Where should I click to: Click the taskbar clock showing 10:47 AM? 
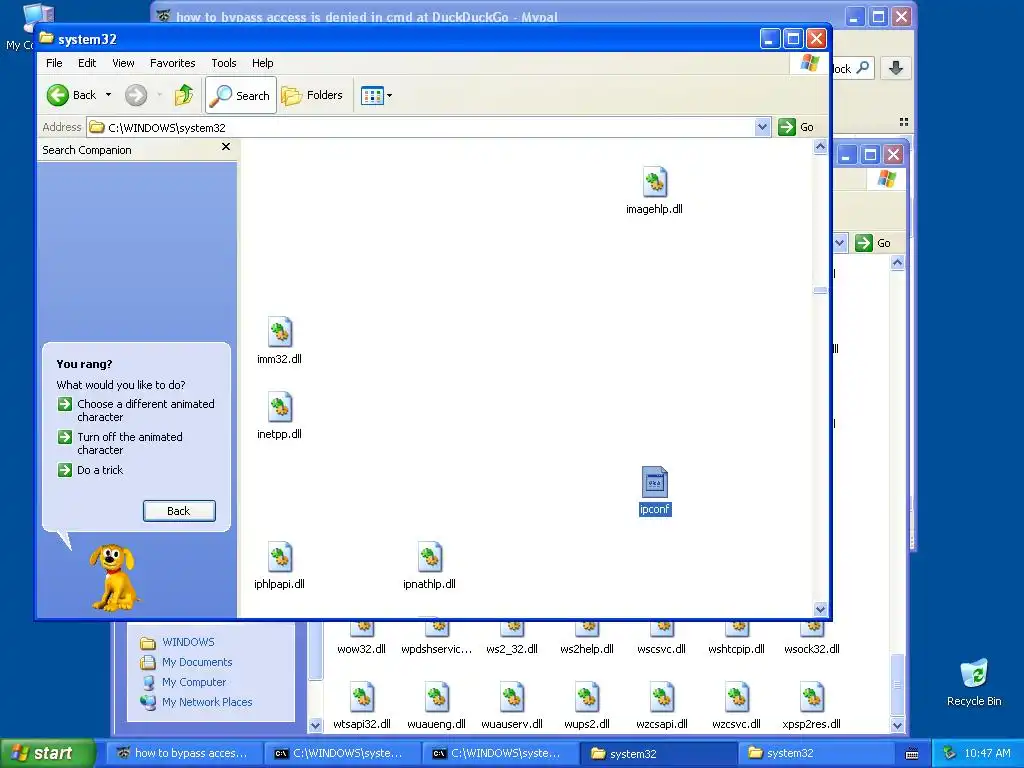tap(987, 753)
